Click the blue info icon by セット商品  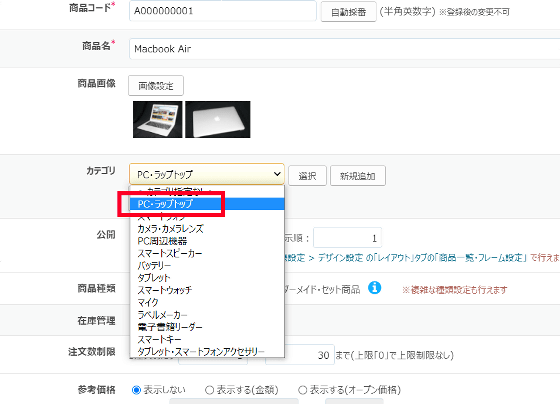coord(374,288)
